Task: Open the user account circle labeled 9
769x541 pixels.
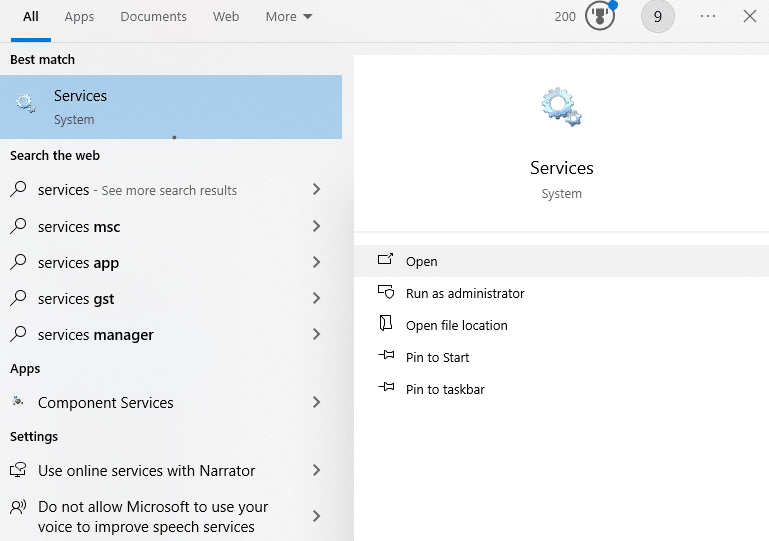Action: 657,16
